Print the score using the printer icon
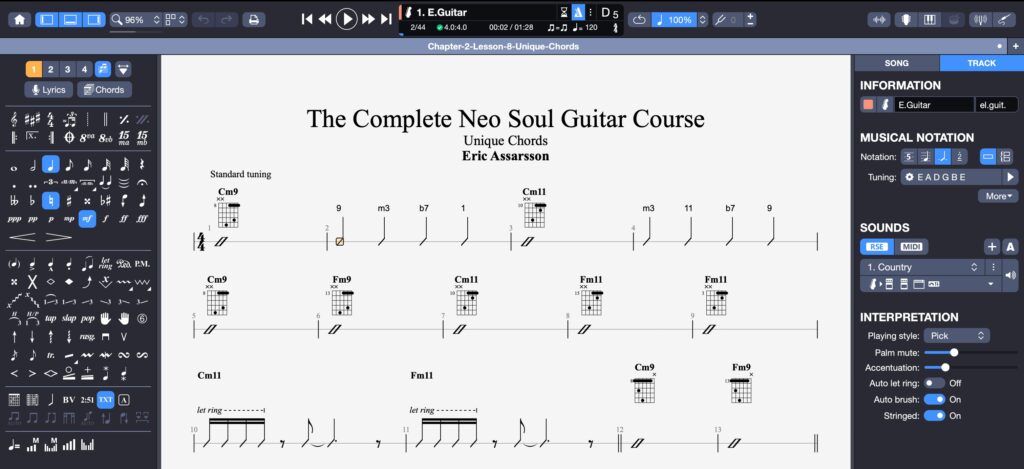1024x469 pixels. pos(254,19)
